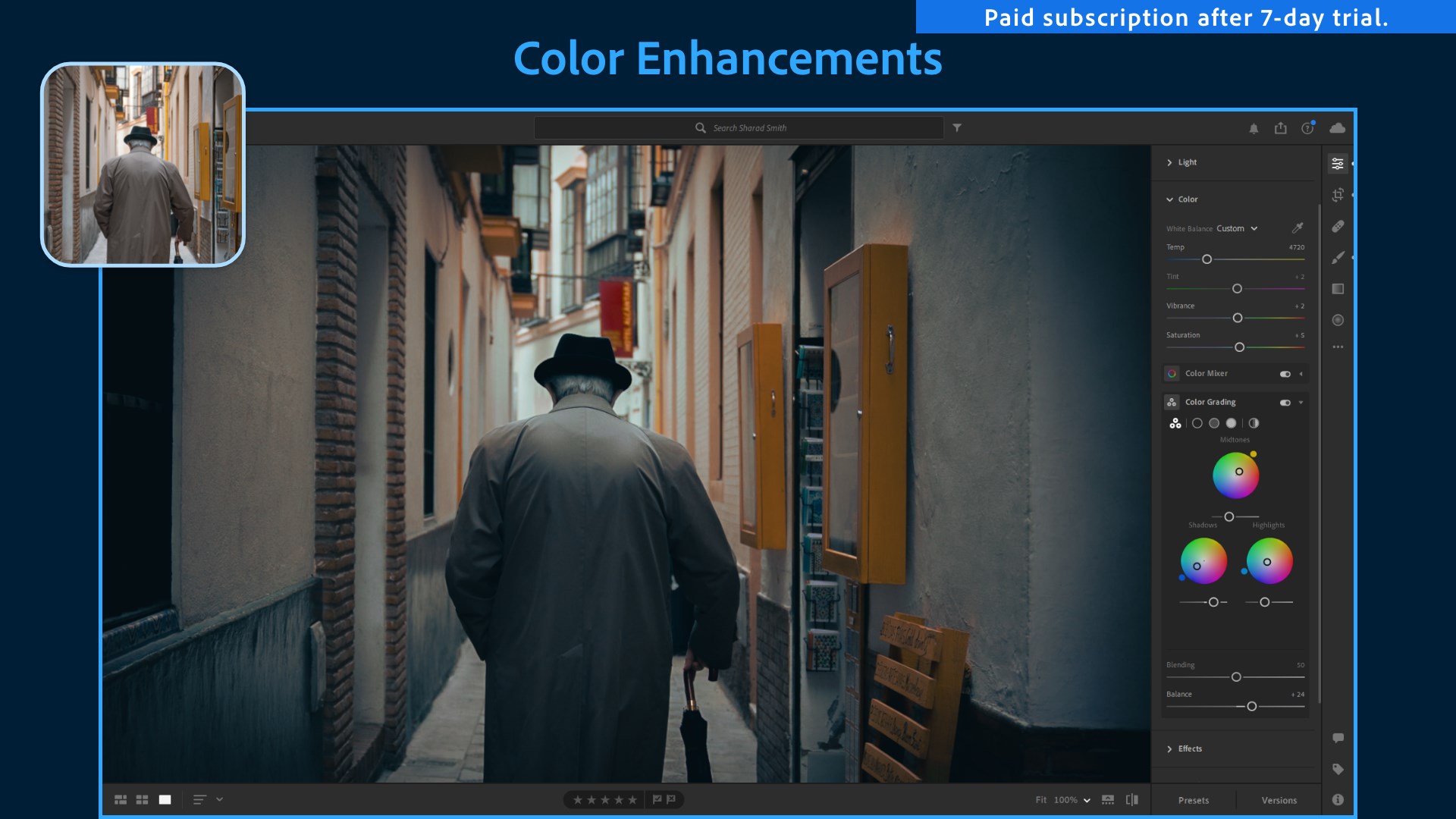Select the Radial Gradient tool
Viewport: 1456px width, 819px height.
tap(1338, 320)
